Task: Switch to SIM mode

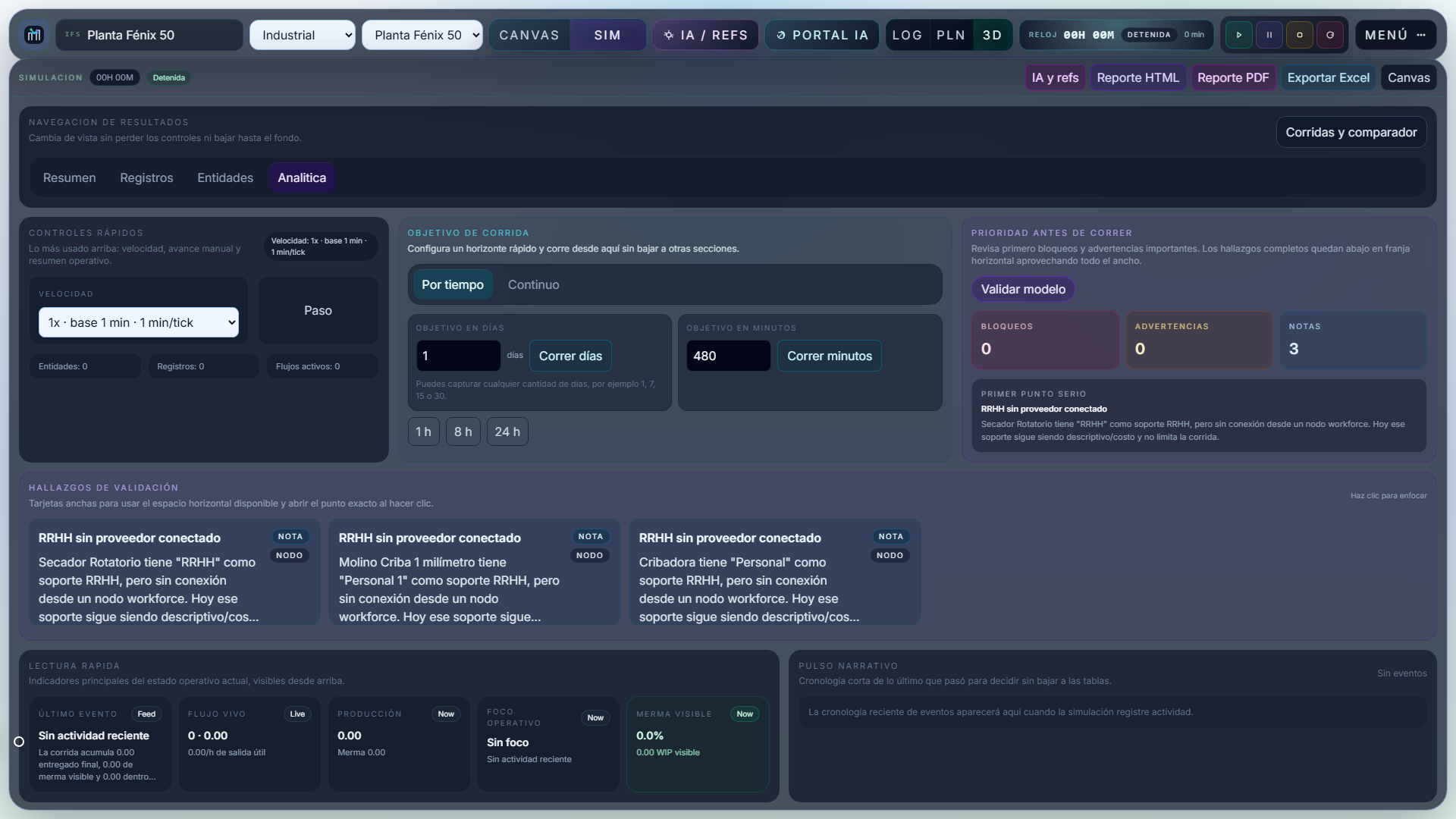Action: pyautogui.click(x=607, y=35)
